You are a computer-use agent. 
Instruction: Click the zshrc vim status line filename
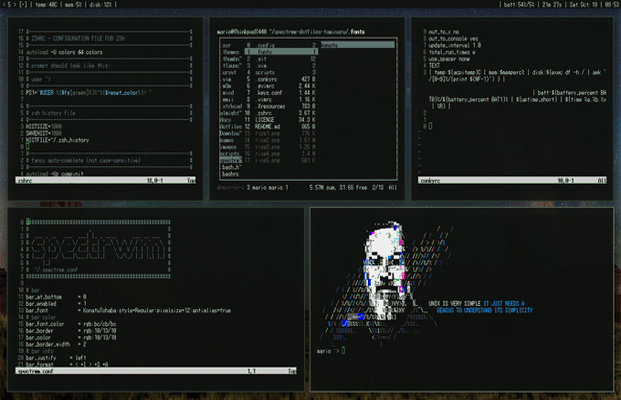pos(25,181)
